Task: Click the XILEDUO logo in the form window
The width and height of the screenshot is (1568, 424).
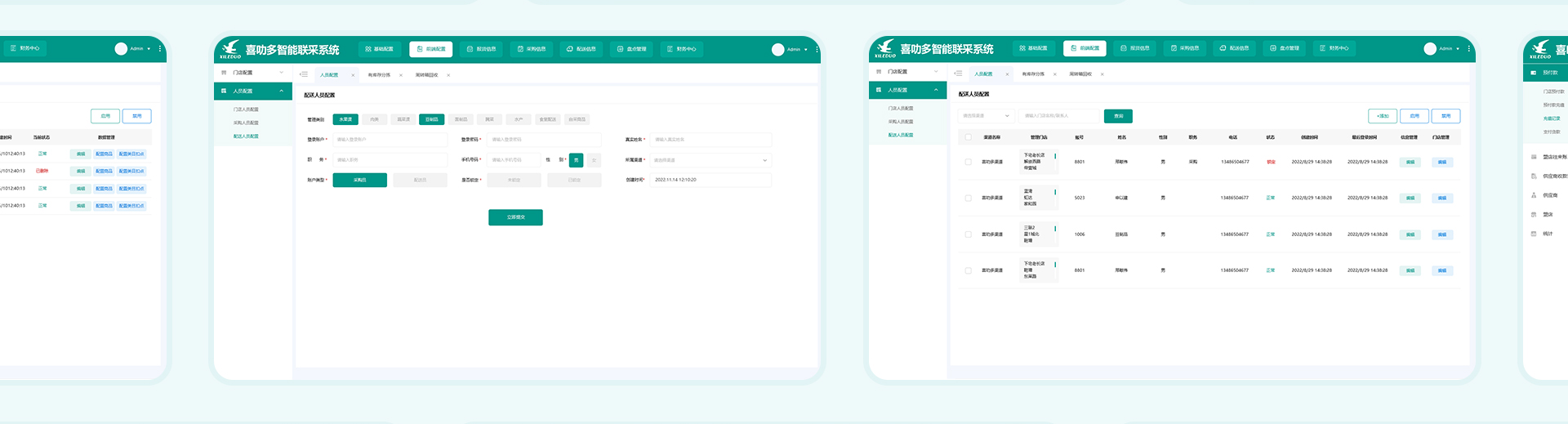Action: [231, 49]
